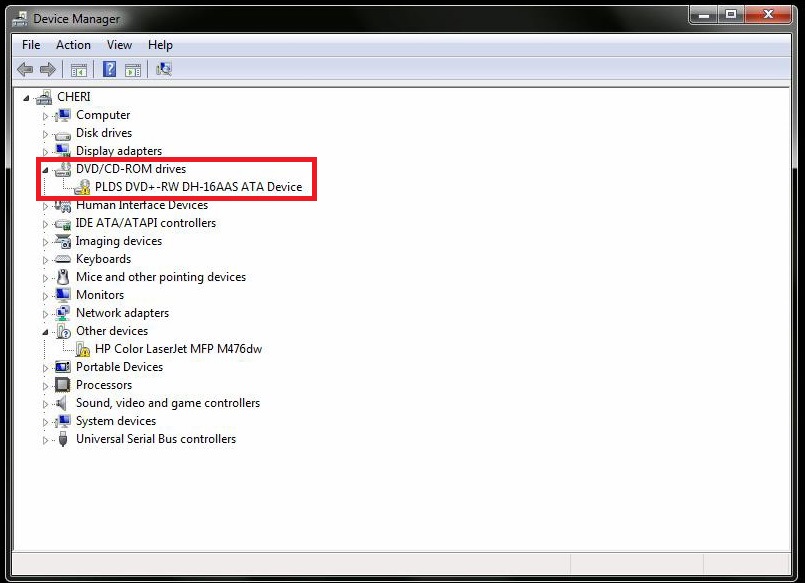Select the Sound, video and game controllers label
This screenshot has width=805, height=583.
coord(168,403)
